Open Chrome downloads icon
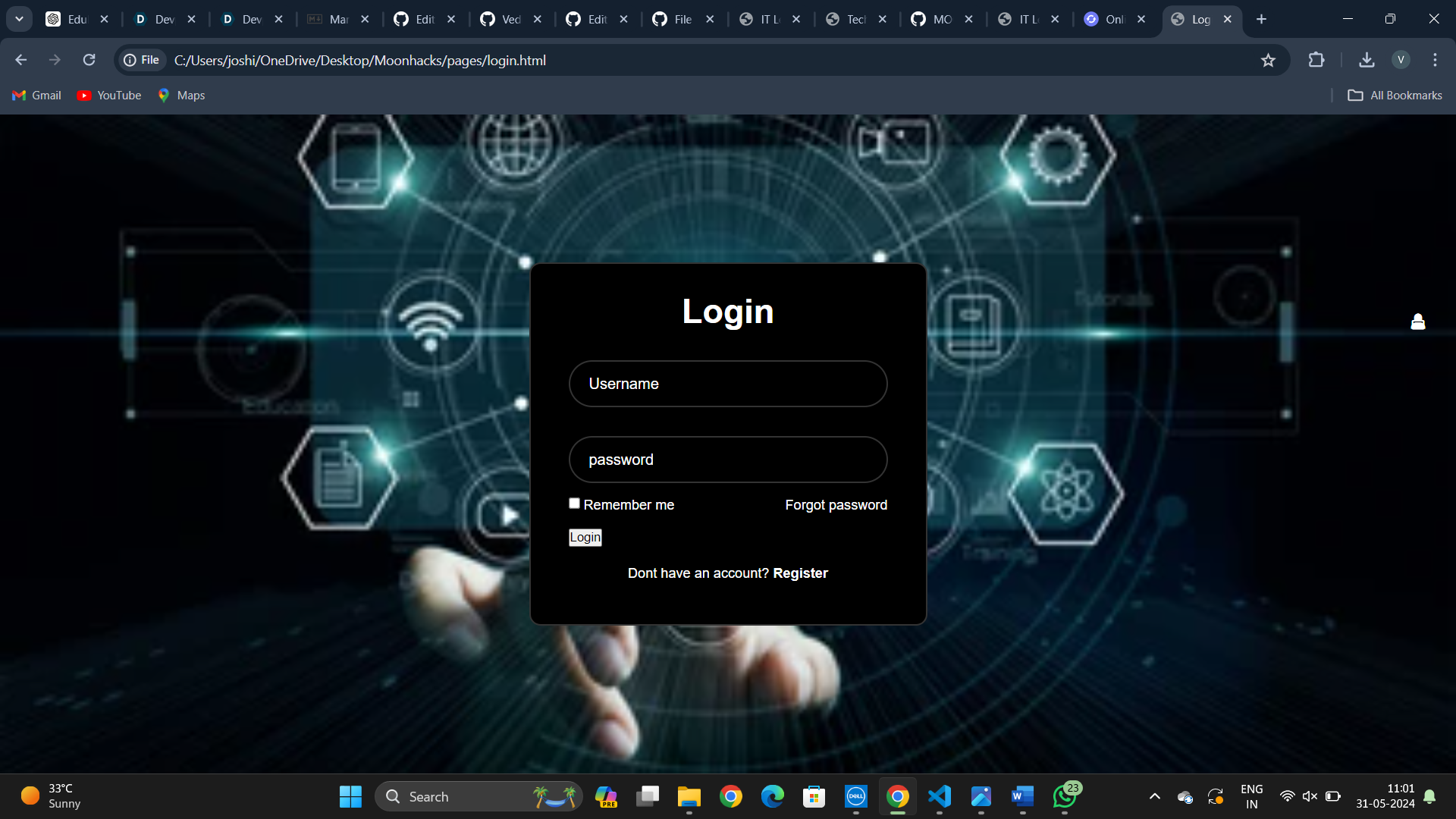This screenshot has width=1456, height=819. (x=1367, y=60)
